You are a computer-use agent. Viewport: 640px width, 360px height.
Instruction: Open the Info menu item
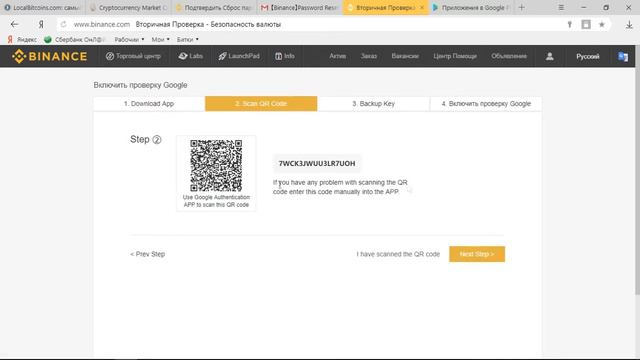[284, 56]
